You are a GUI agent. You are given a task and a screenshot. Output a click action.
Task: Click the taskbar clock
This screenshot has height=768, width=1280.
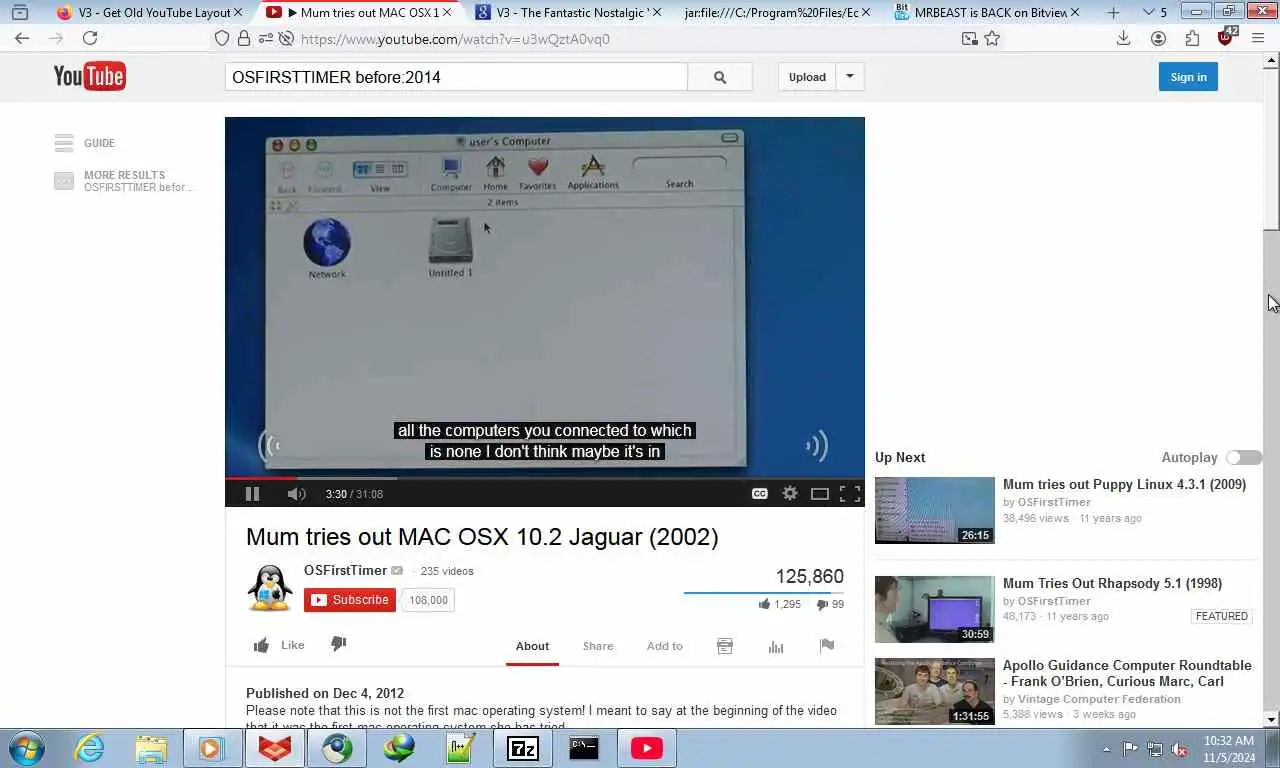1229,749
